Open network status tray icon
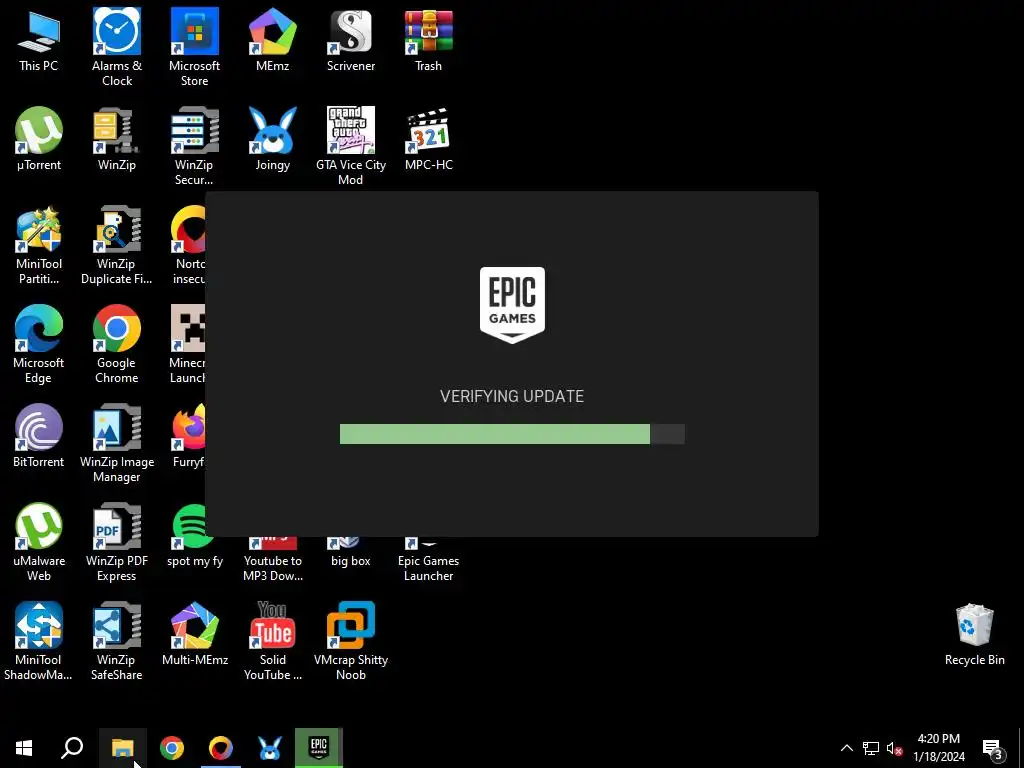 (871, 748)
